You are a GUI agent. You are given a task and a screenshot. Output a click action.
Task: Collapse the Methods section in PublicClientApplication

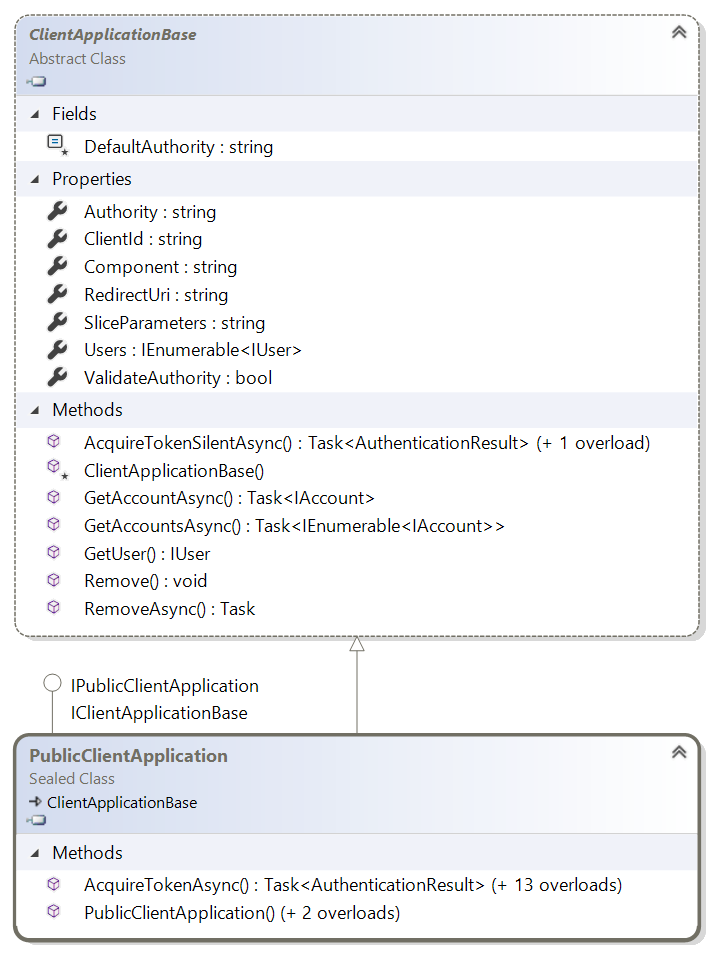(x=35, y=854)
